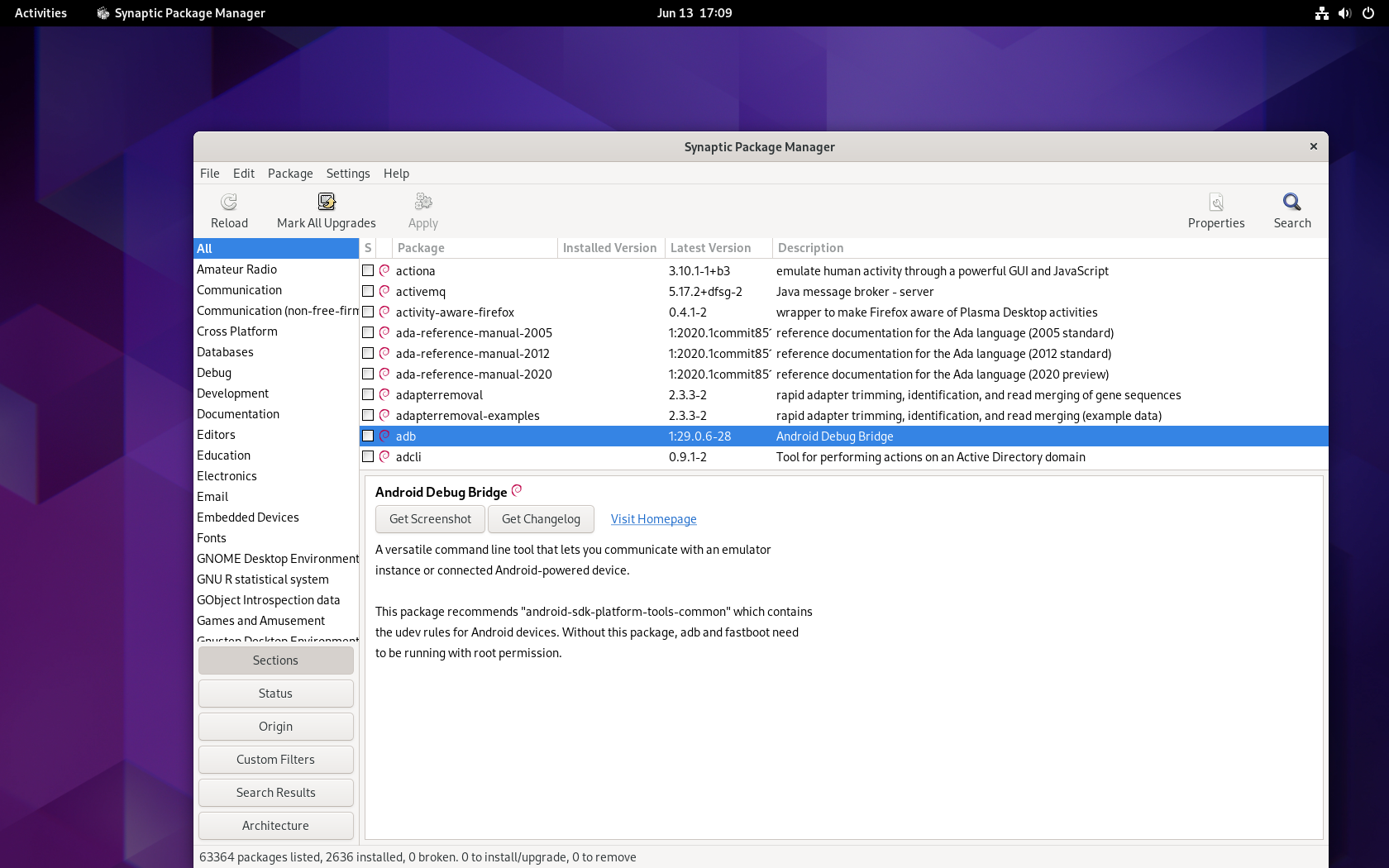The image size is (1389, 868).
Task: Select the GNU R statistical system section
Action: [276, 579]
